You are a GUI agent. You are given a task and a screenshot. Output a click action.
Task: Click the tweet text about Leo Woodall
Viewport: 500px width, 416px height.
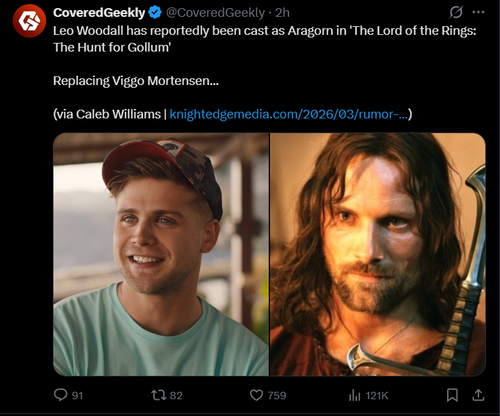265,39
